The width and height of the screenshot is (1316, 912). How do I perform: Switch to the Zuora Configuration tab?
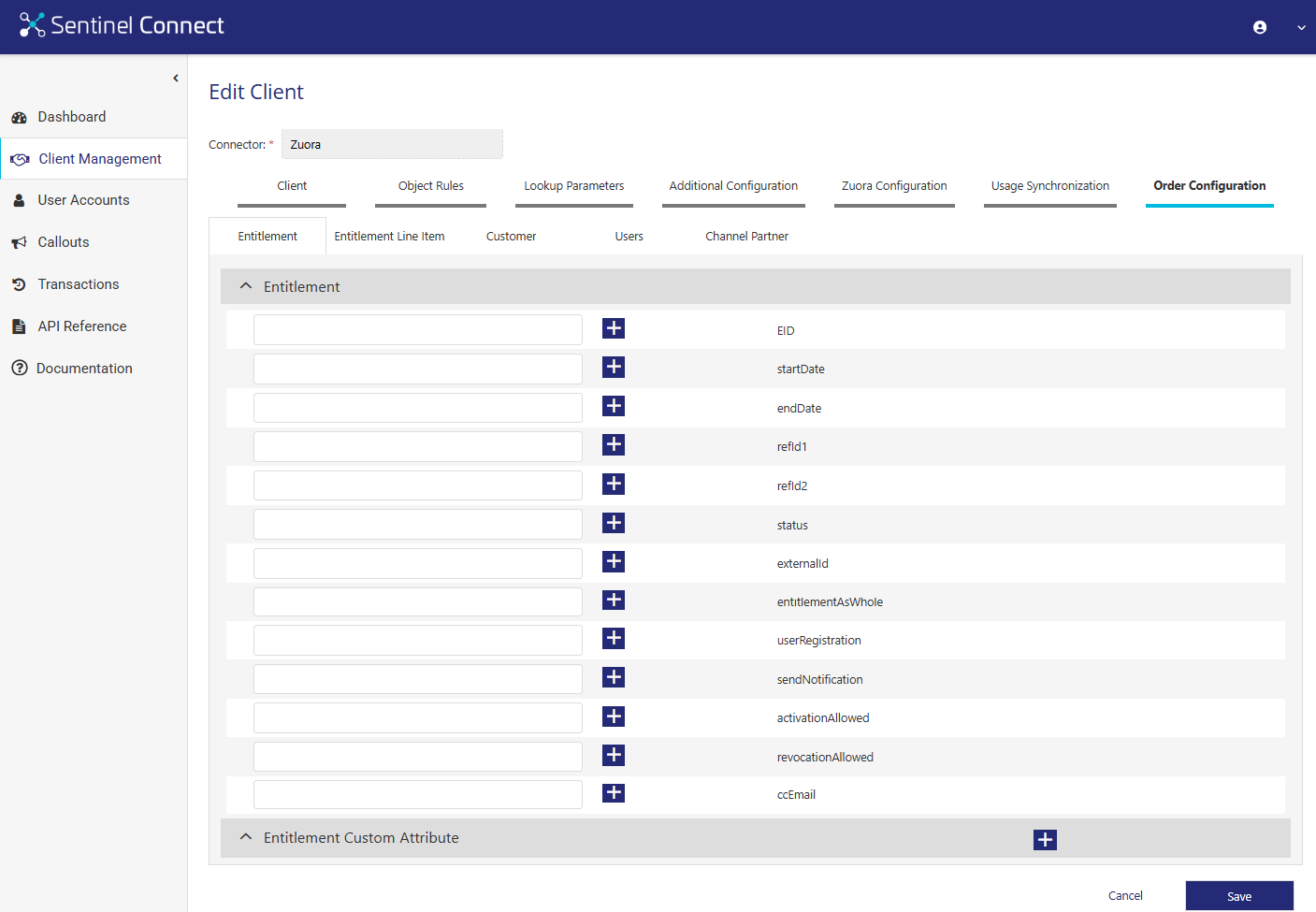pyautogui.click(x=893, y=186)
